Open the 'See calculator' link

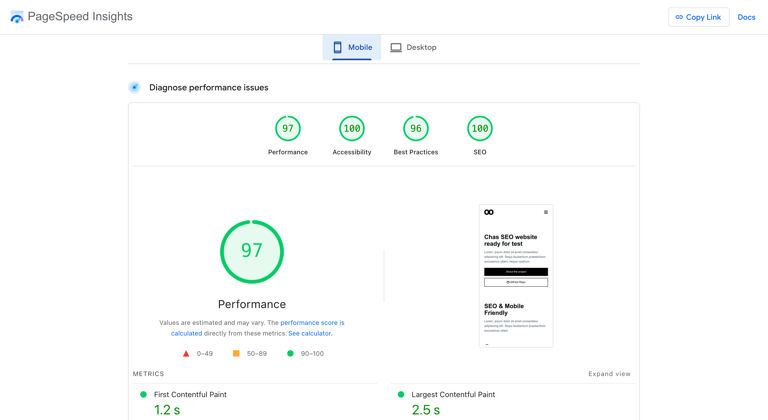(x=310, y=333)
